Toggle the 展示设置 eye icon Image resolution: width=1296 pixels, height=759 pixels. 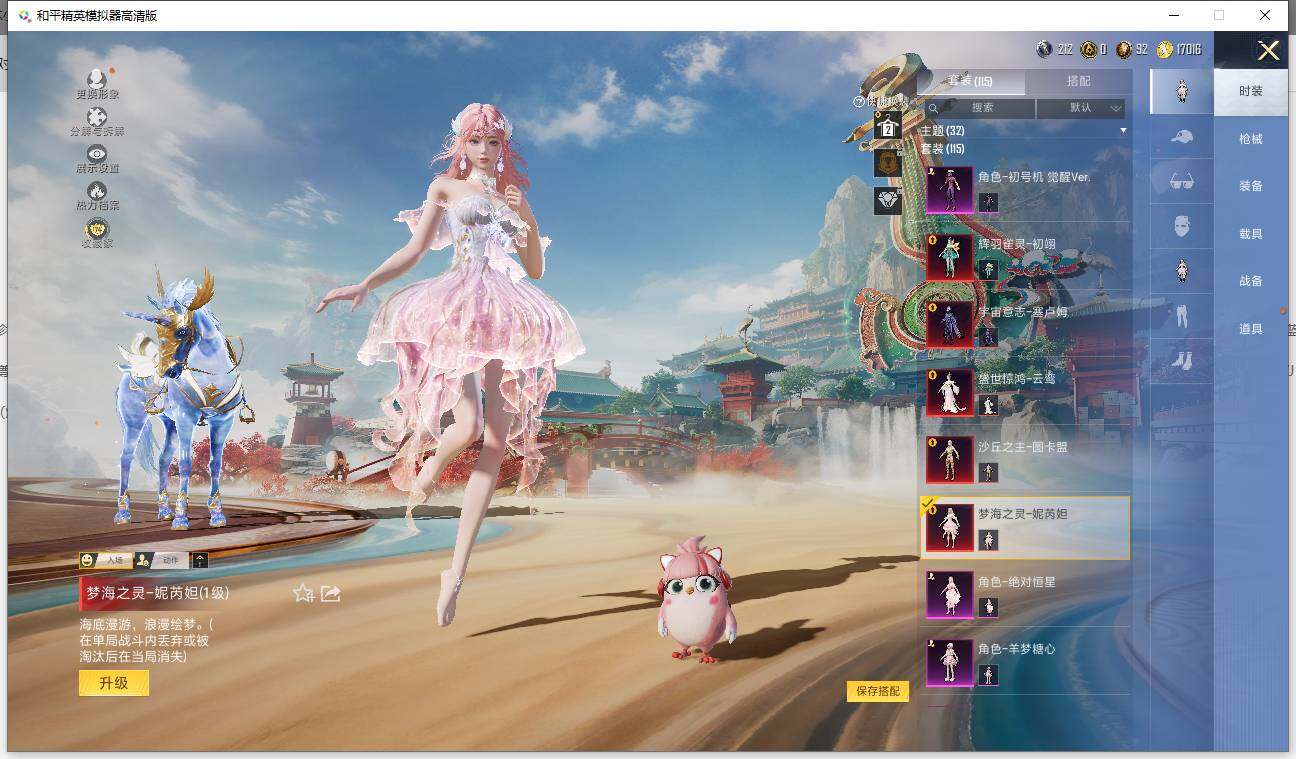tap(97, 153)
